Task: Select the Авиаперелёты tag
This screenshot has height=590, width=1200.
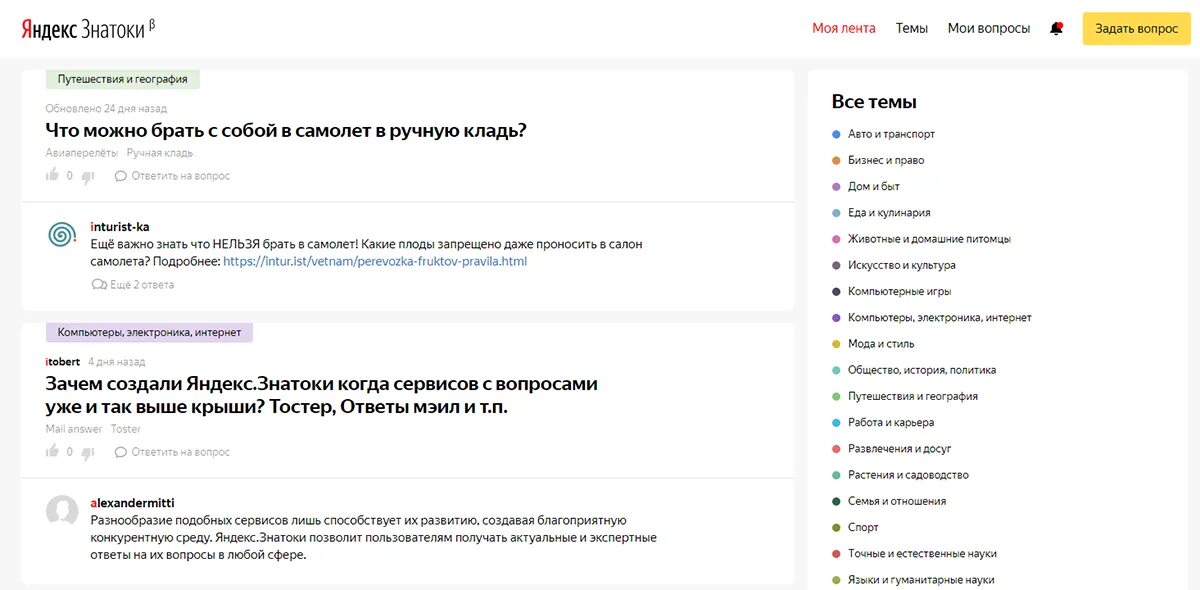Action: [82, 153]
